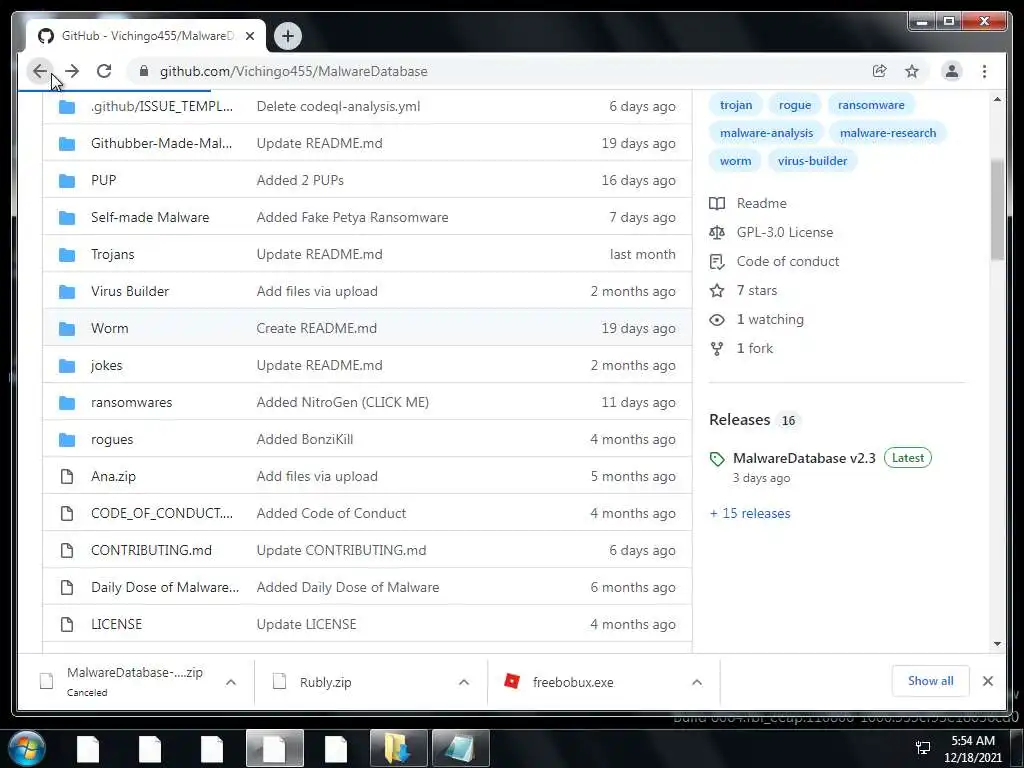Select the virus-builder topic tag
The image size is (1024, 768).
812,161
